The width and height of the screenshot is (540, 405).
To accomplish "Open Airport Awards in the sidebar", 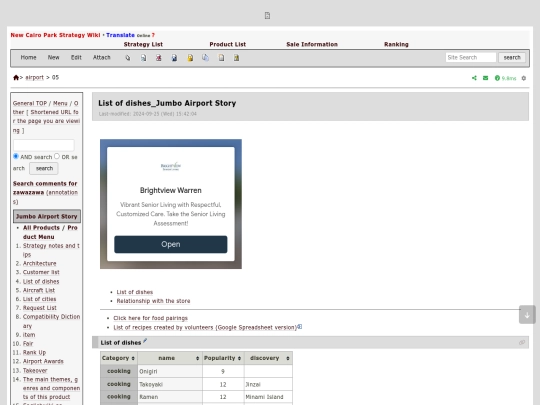I will pyautogui.click(x=43, y=361).
